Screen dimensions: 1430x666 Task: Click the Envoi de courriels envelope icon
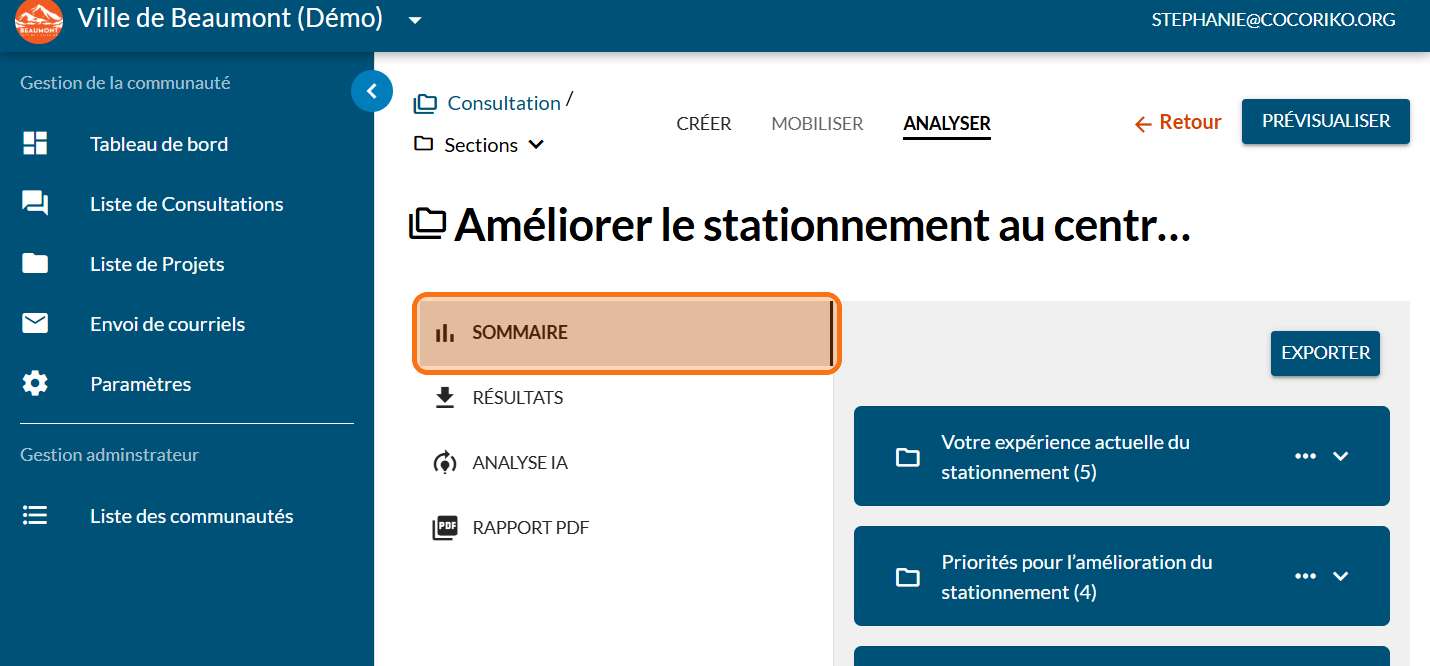35,324
